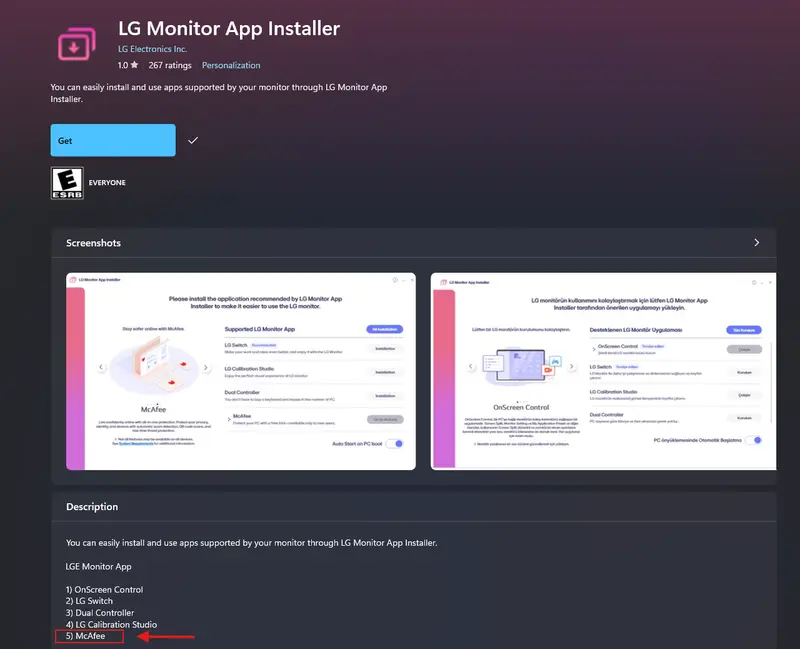This screenshot has height=649, width=800.
Task: Open the English screenshot featuring McAfee
Action: pyautogui.click(x=241, y=371)
